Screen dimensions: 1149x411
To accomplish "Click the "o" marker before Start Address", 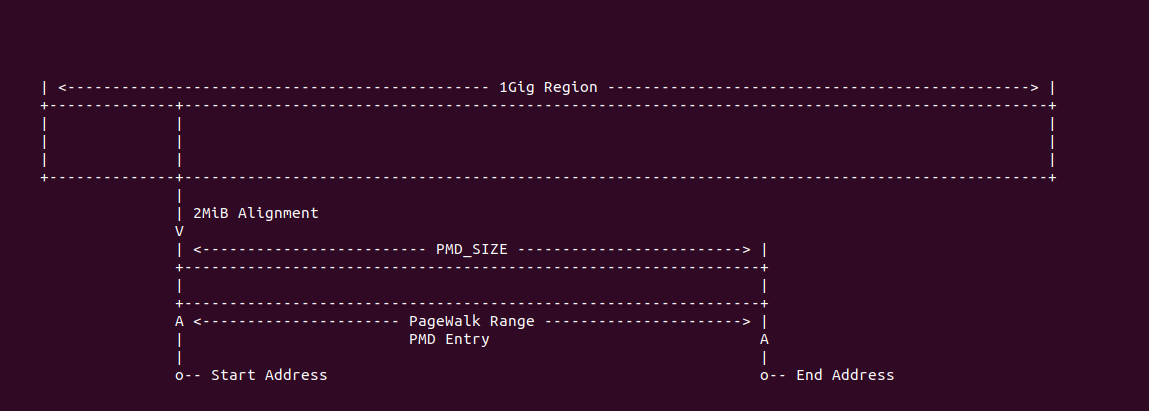I will coord(179,375).
